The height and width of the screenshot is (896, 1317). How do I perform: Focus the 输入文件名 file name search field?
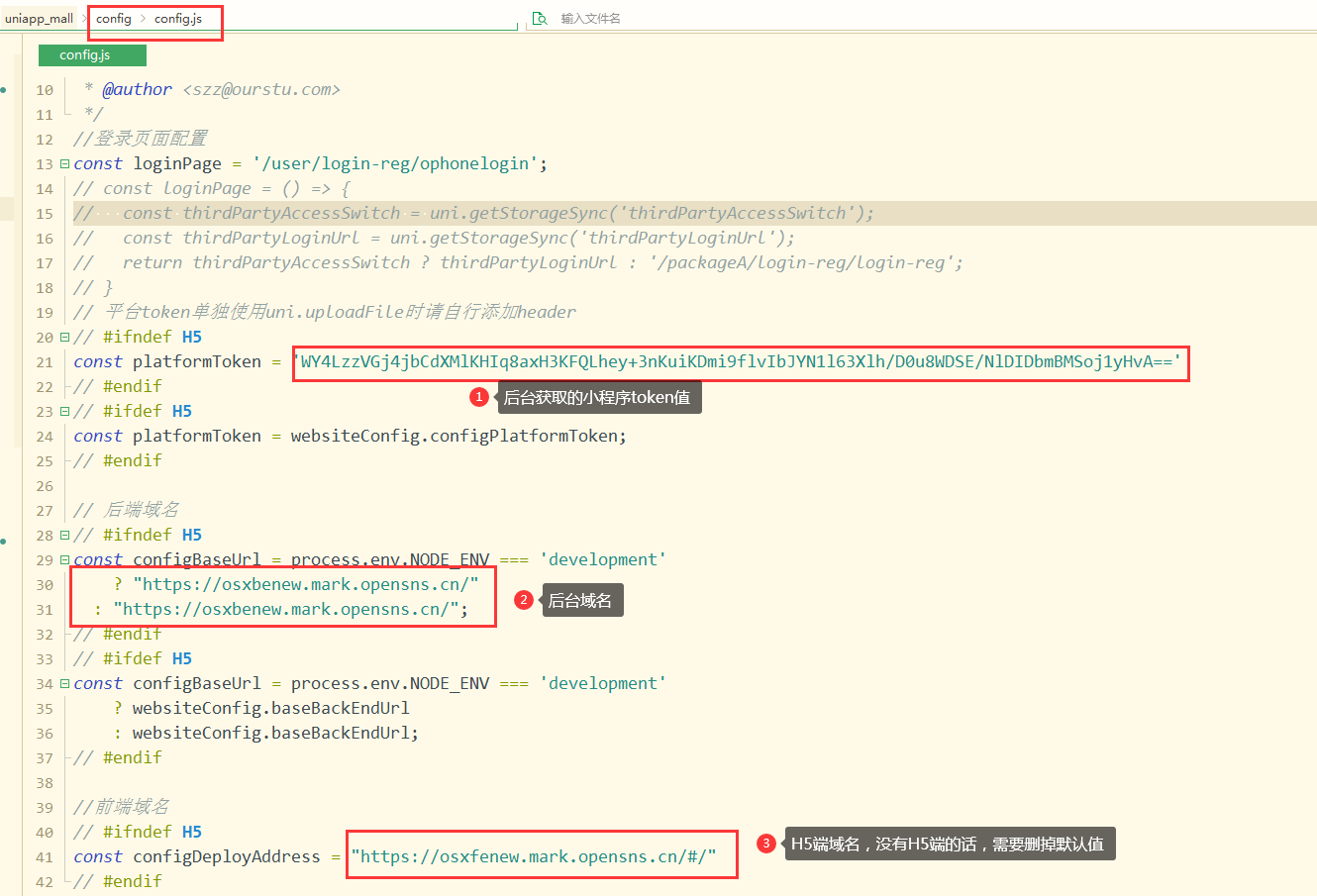(x=591, y=18)
